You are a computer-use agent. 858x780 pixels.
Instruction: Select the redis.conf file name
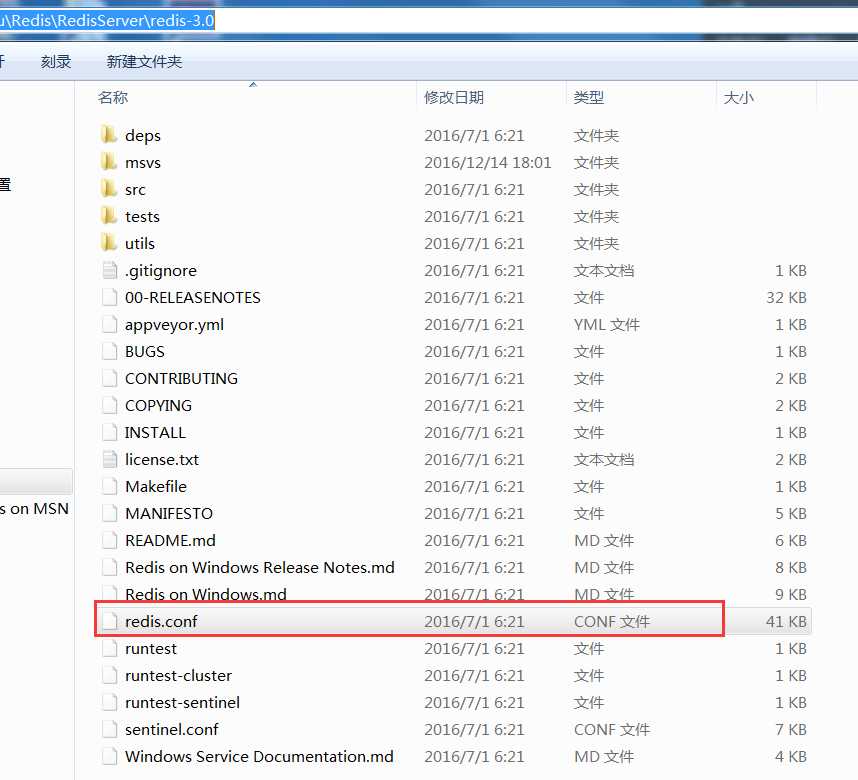click(161, 621)
